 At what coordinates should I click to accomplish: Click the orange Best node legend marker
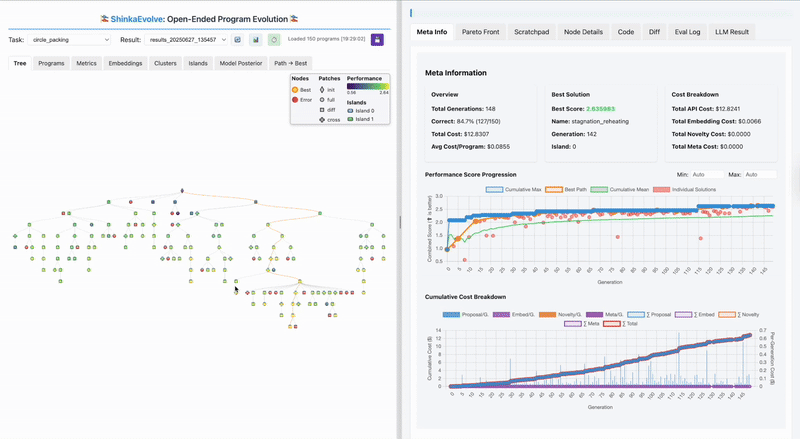(x=297, y=90)
